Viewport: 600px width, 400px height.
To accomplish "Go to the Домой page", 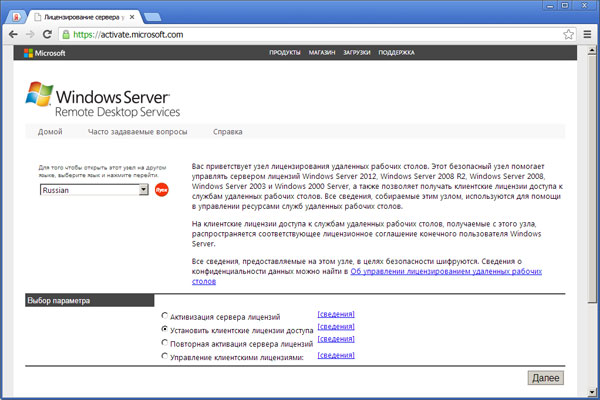I will click(x=50, y=132).
